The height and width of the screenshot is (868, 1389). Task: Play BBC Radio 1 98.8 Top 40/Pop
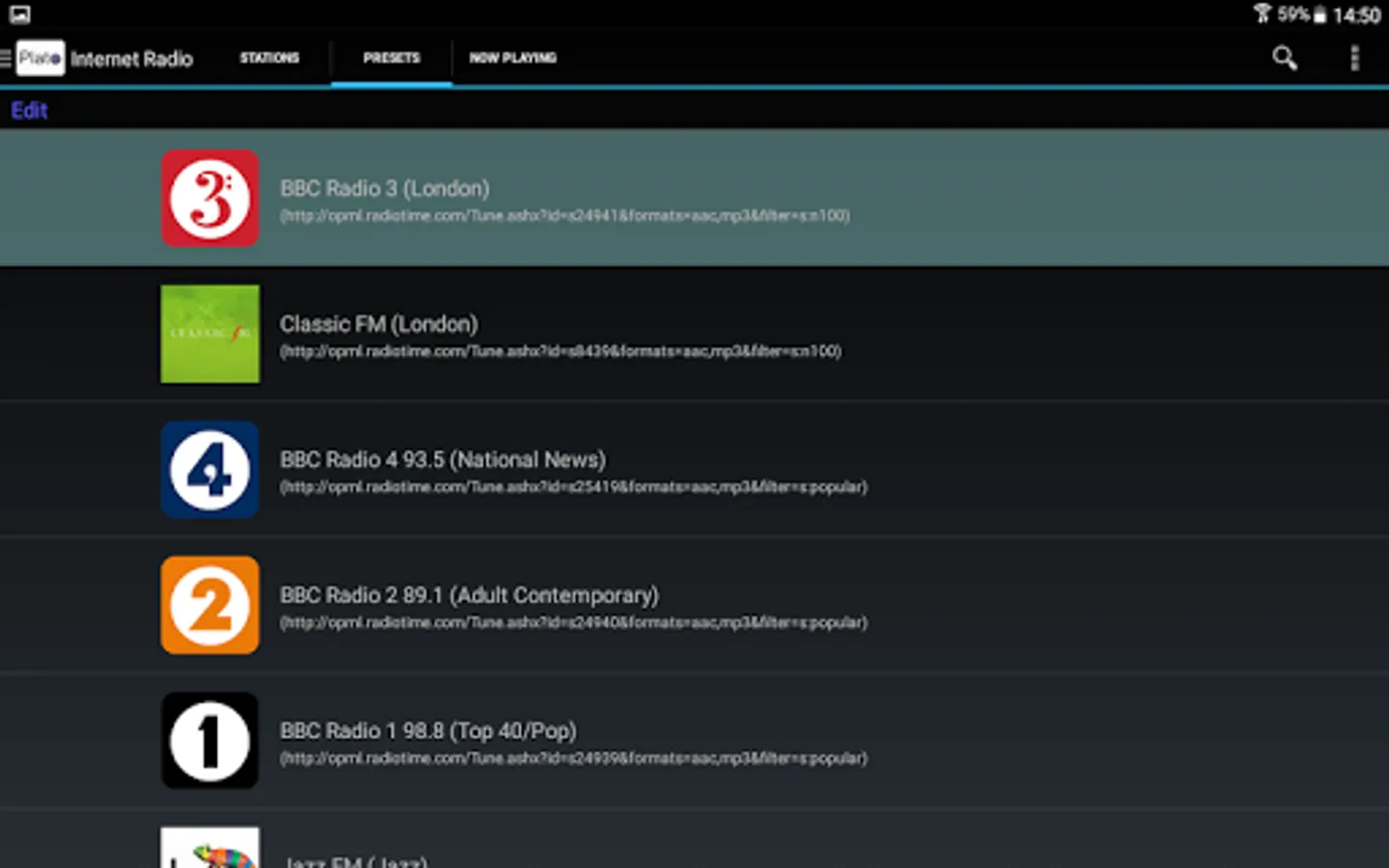[694, 741]
